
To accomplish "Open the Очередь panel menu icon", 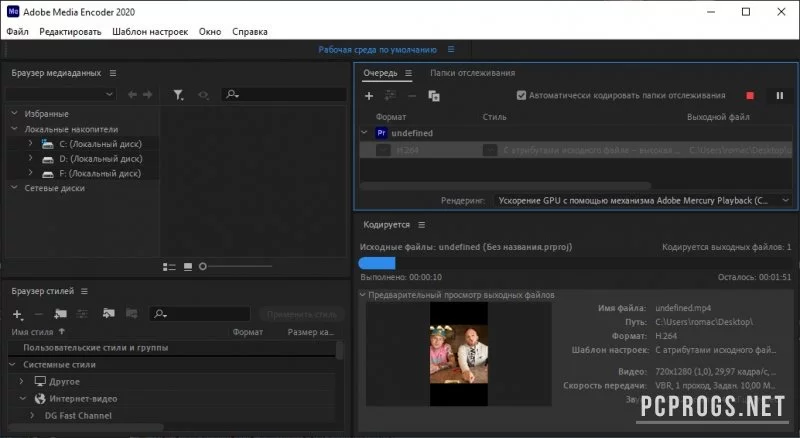I will tap(408, 73).
